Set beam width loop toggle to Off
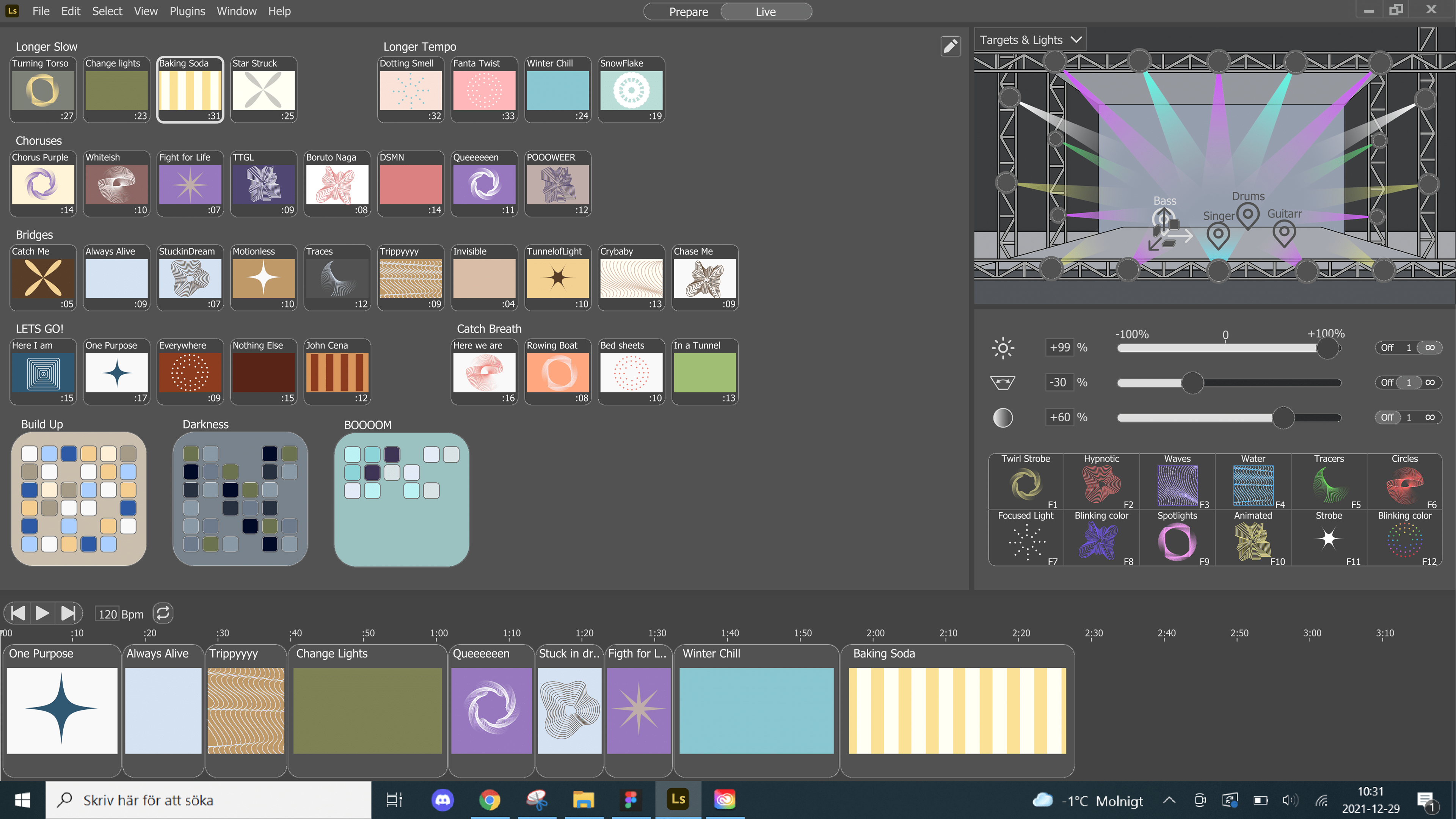 point(1387,383)
